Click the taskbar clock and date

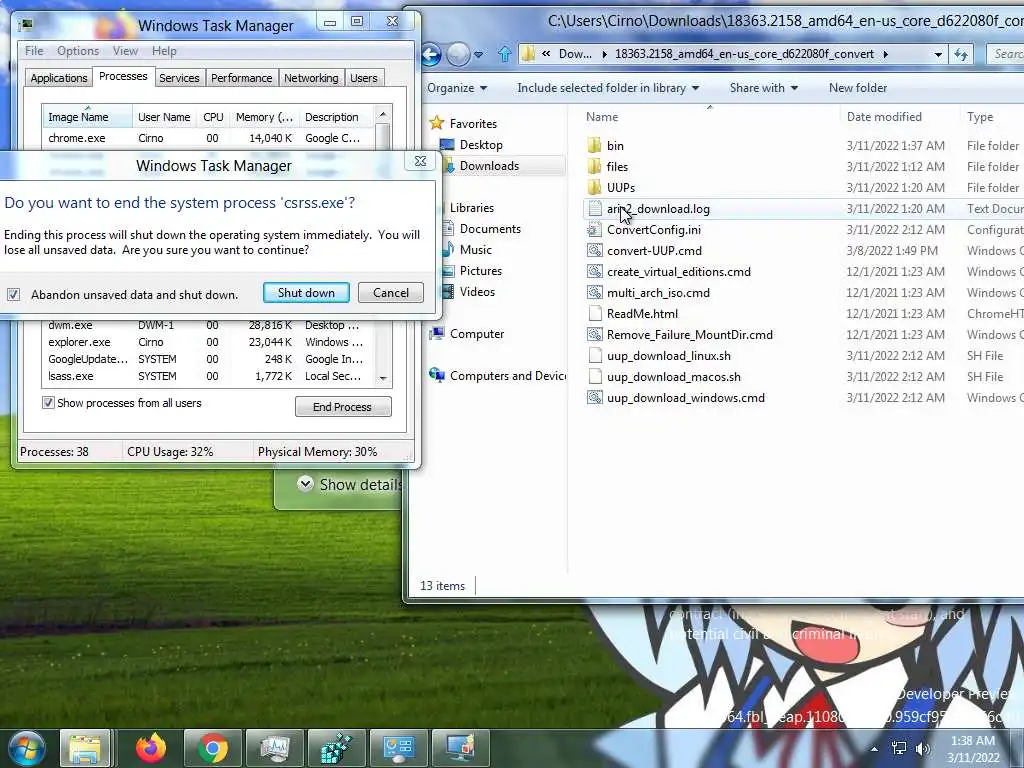(973, 749)
